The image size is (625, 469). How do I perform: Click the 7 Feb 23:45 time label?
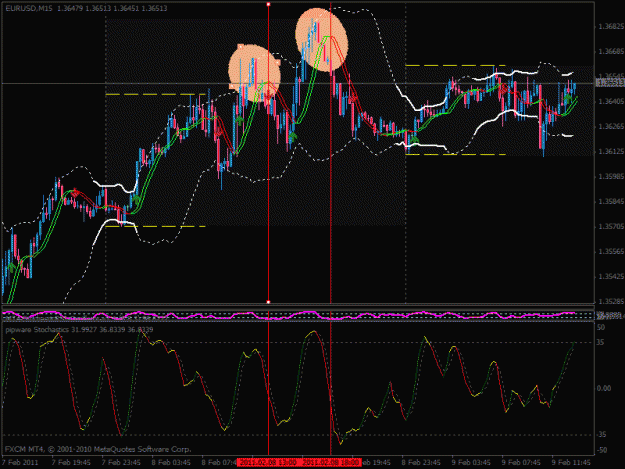tap(121, 463)
